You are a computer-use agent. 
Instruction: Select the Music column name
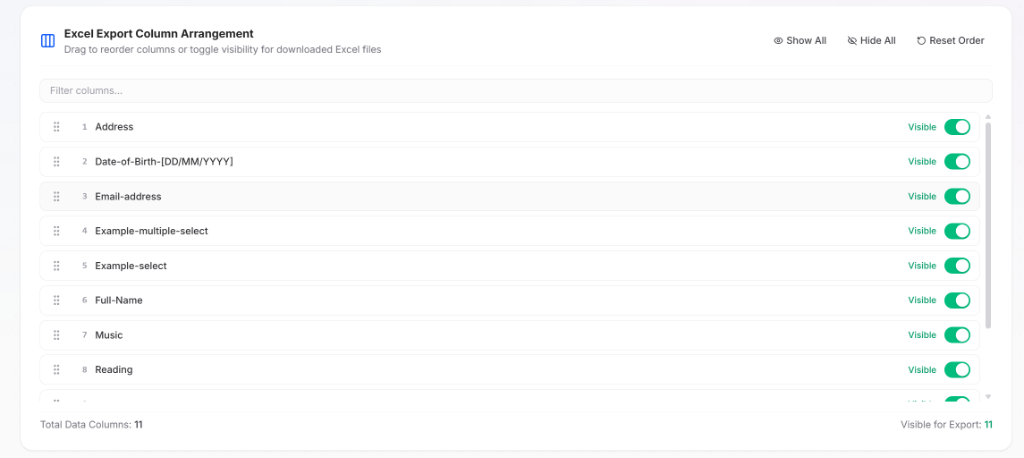point(109,335)
